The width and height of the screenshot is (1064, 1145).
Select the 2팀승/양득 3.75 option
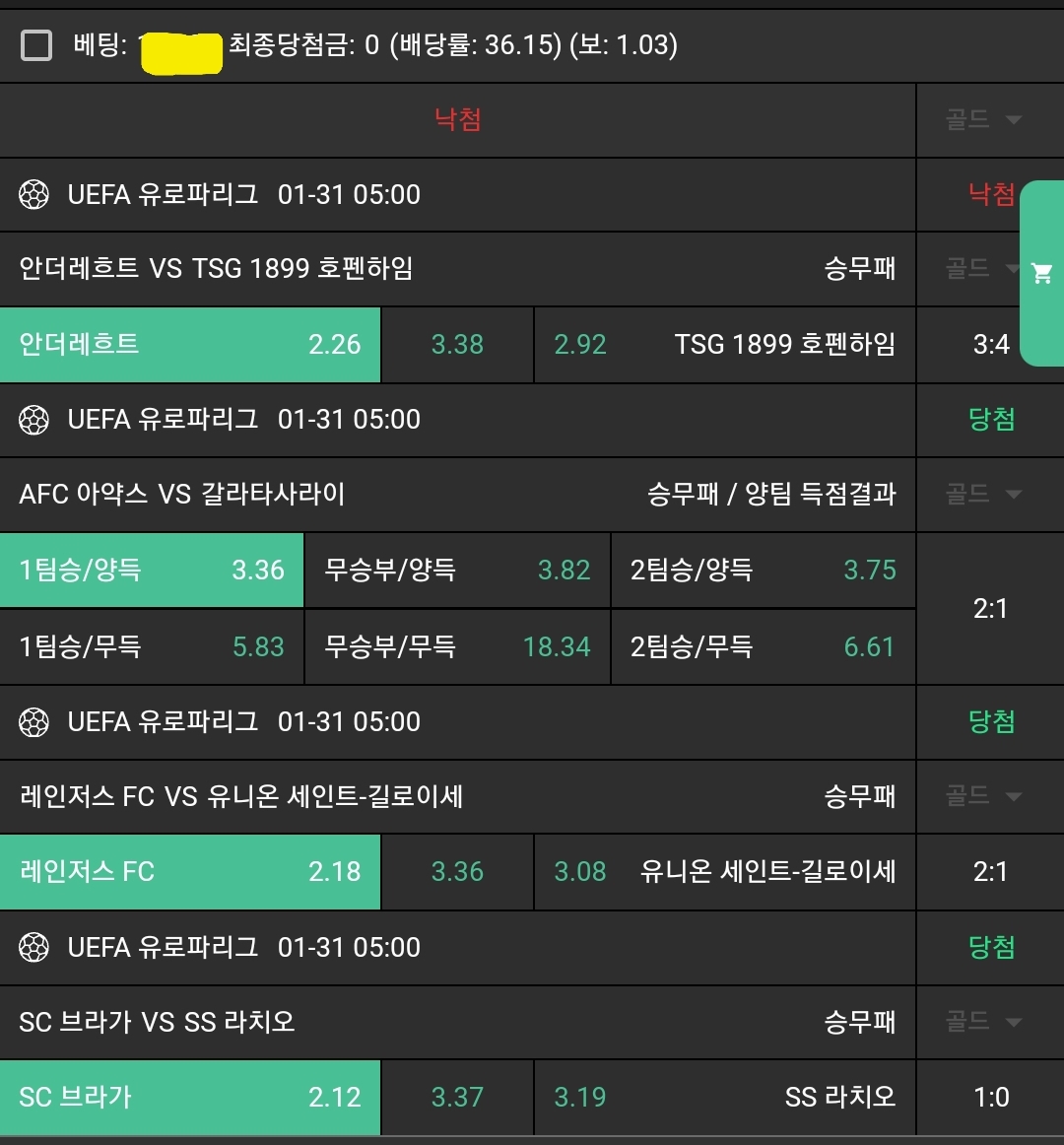point(763,571)
